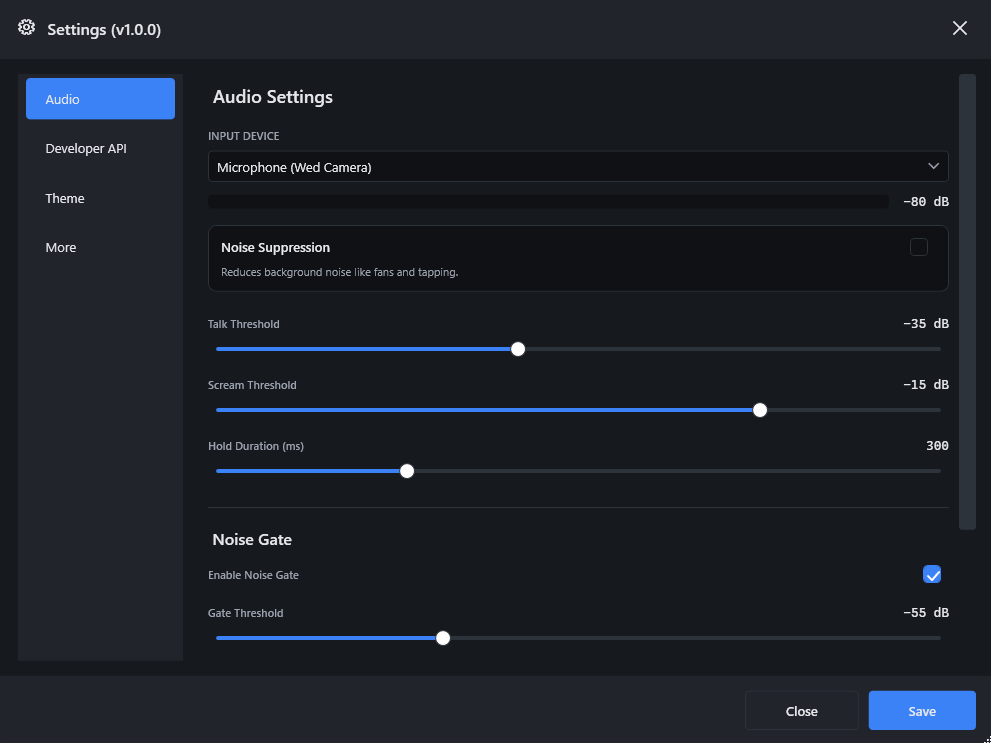Click the Close button at bottom

[801, 711]
